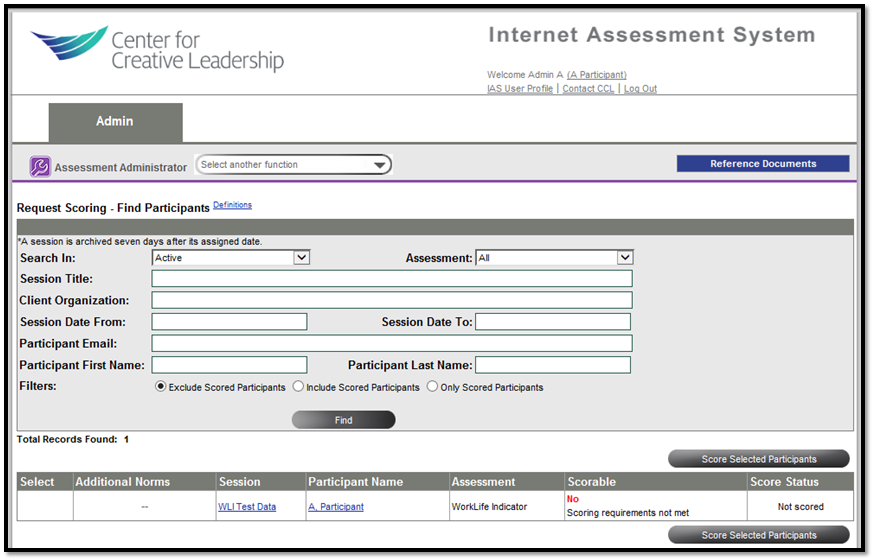Click into the Session Title field
Viewport: 872px width, 560px height.
tap(392, 279)
